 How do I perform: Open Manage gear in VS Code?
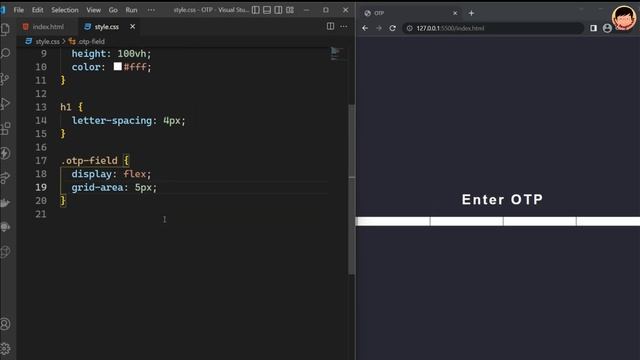tap(5, 349)
